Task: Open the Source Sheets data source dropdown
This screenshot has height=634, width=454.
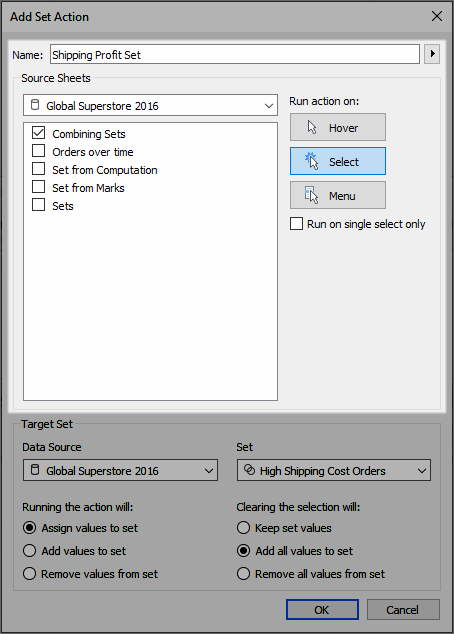Action: [150, 105]
